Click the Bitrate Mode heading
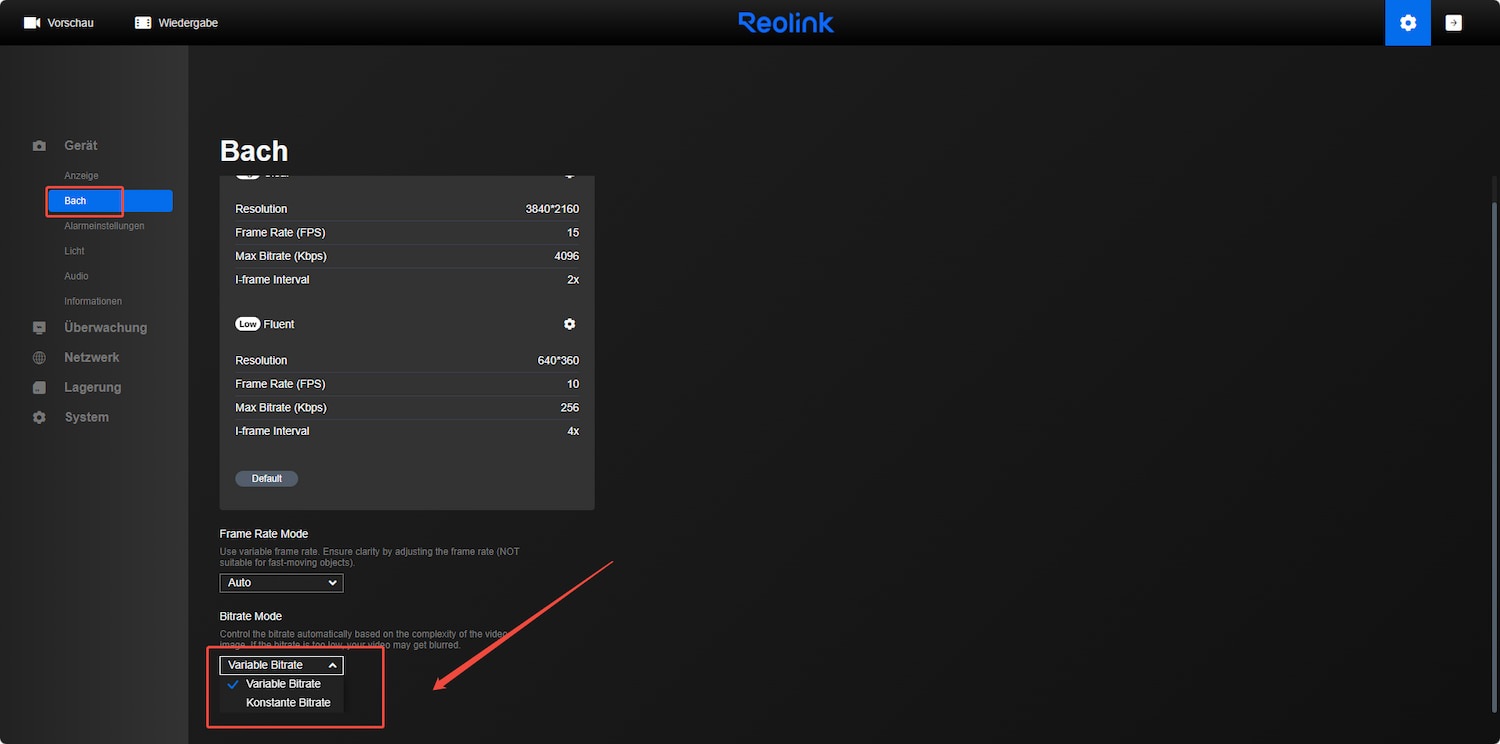The width and height of the screenshot is (1500, 744). tap(251, 616)
